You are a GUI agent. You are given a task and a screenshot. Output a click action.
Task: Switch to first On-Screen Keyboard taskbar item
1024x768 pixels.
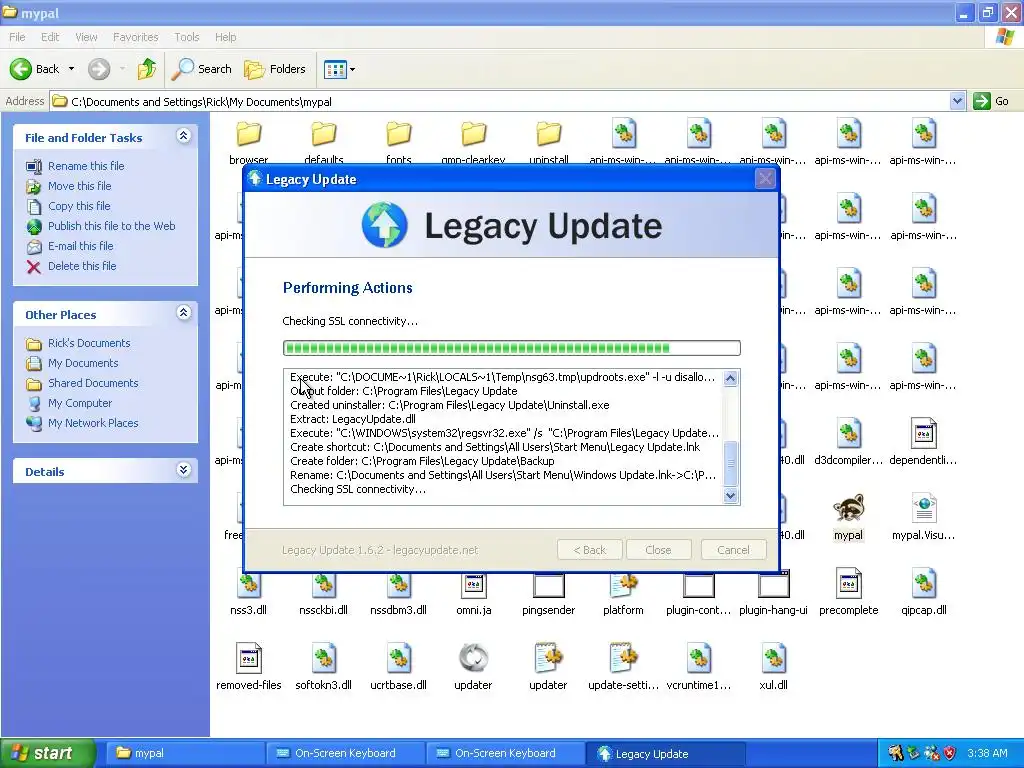pyautogui.click(x=344, y=753)
